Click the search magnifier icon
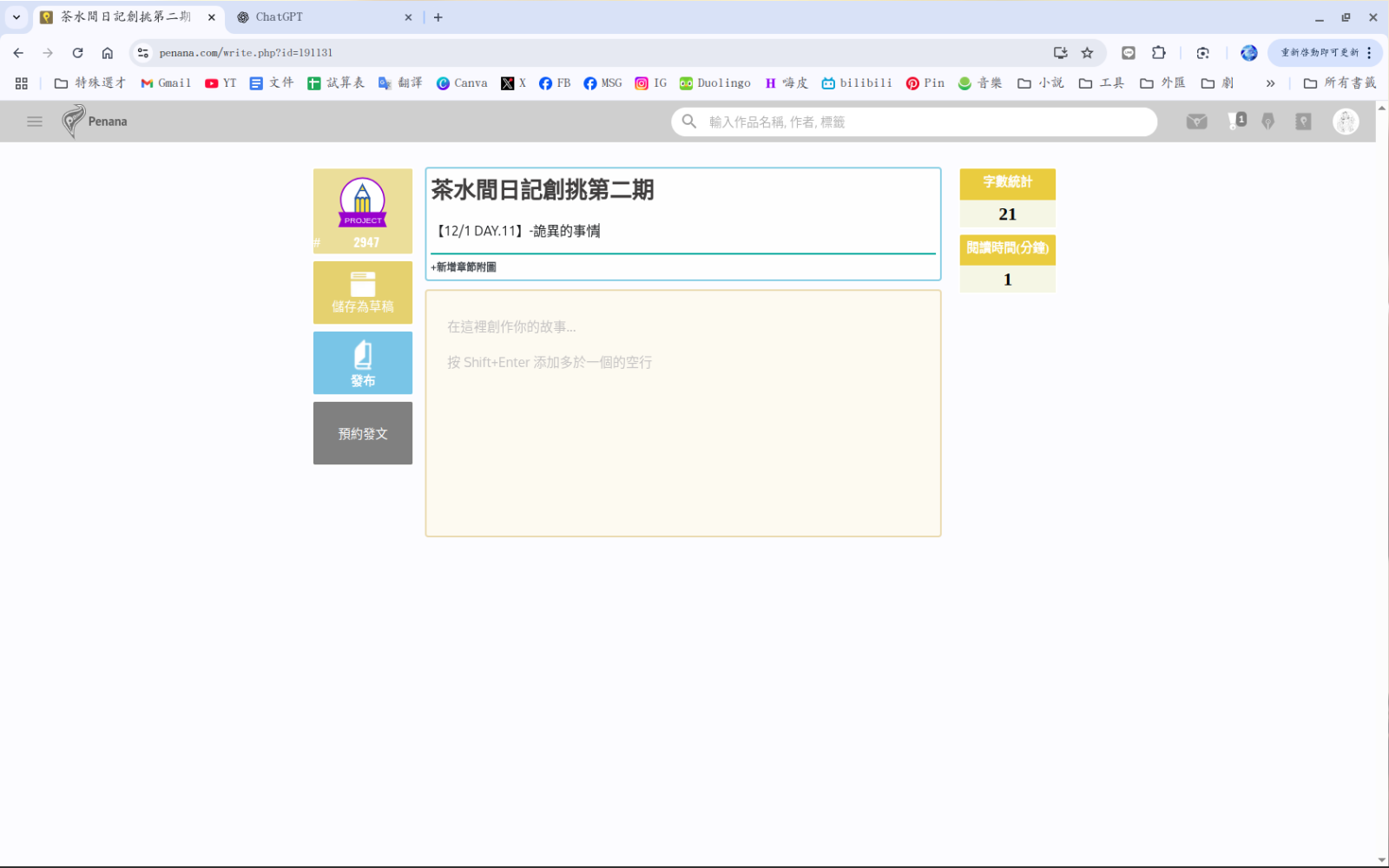 (x=689, y=122)
